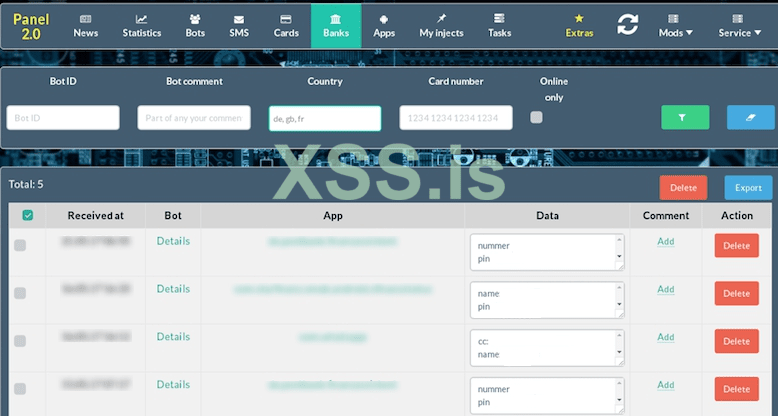Click the Country filter field

(325, 118)
